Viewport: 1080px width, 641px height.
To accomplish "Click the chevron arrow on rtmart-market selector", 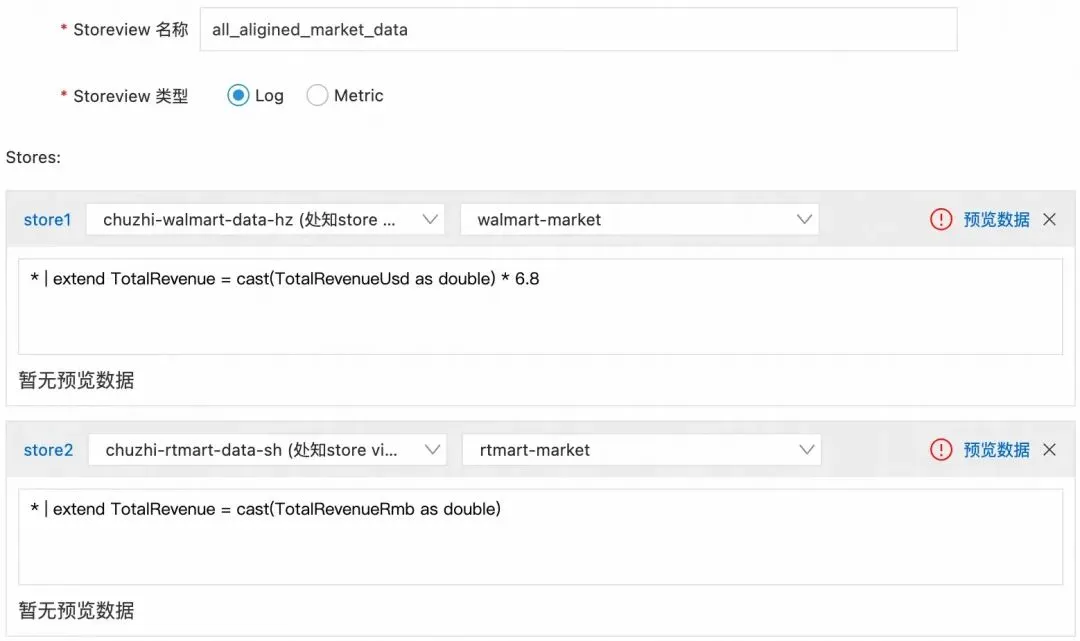I will pos(806,450).
